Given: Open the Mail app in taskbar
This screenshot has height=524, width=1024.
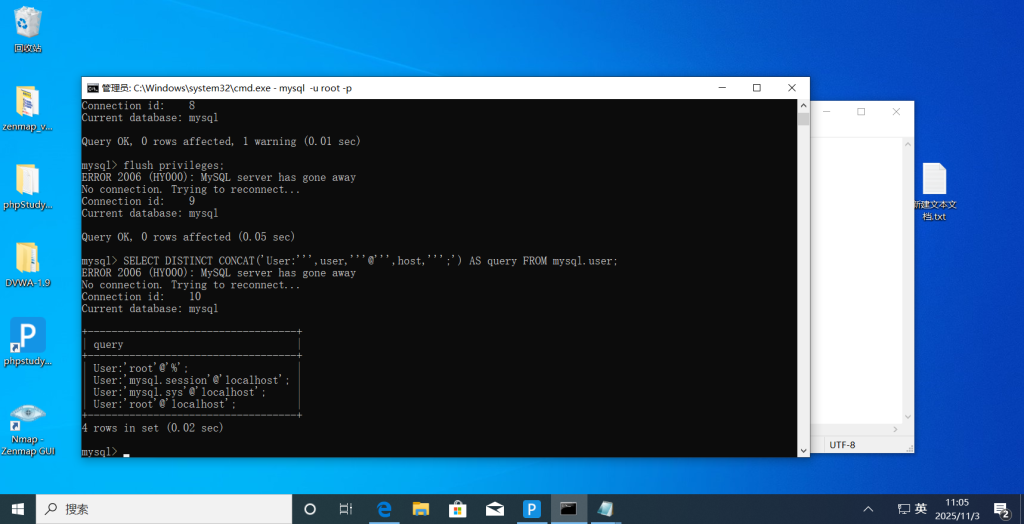Looking at the screenshot, I should pos(495,509).
